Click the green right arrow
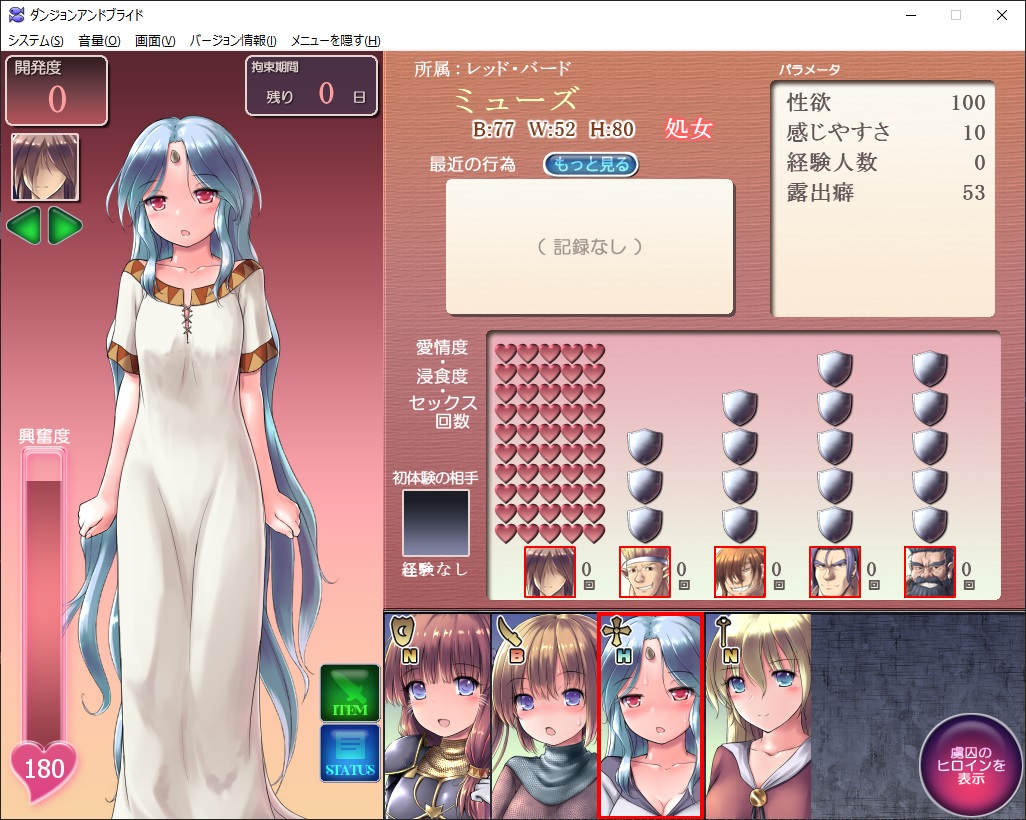The image size is (1026, 820). pyautogui.click(x=65, y=226)
